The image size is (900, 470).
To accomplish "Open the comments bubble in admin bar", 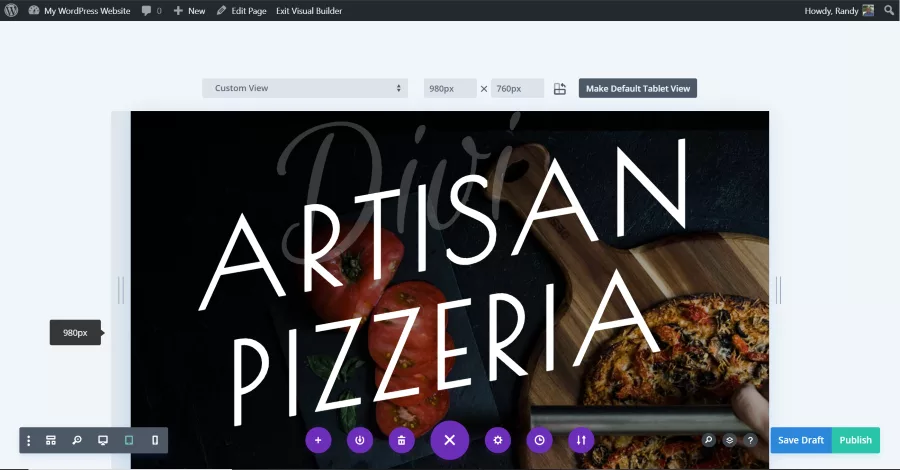I will (152, 10).
